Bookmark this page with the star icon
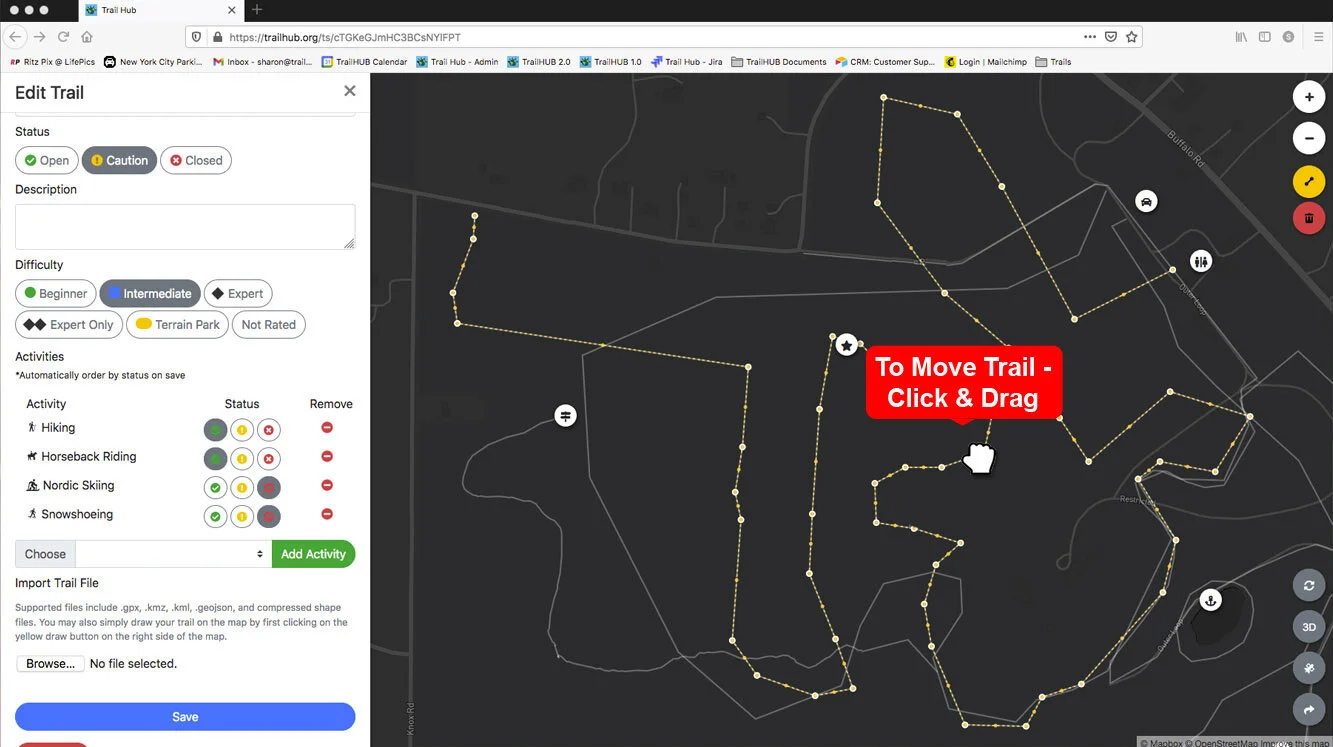Image resolution: width=1333 pixels, height=747 pixels. (1132, 37)
